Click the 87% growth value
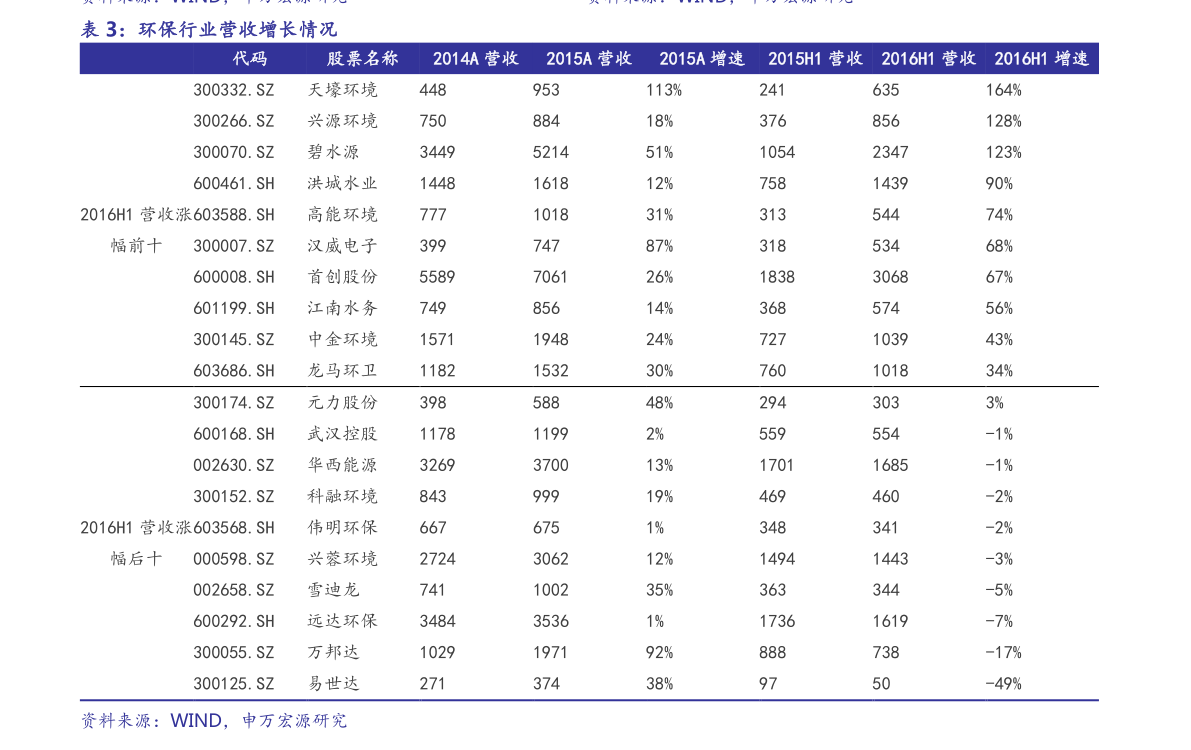The height and width of the screenshot is (750, 1191). click(659, 246)
